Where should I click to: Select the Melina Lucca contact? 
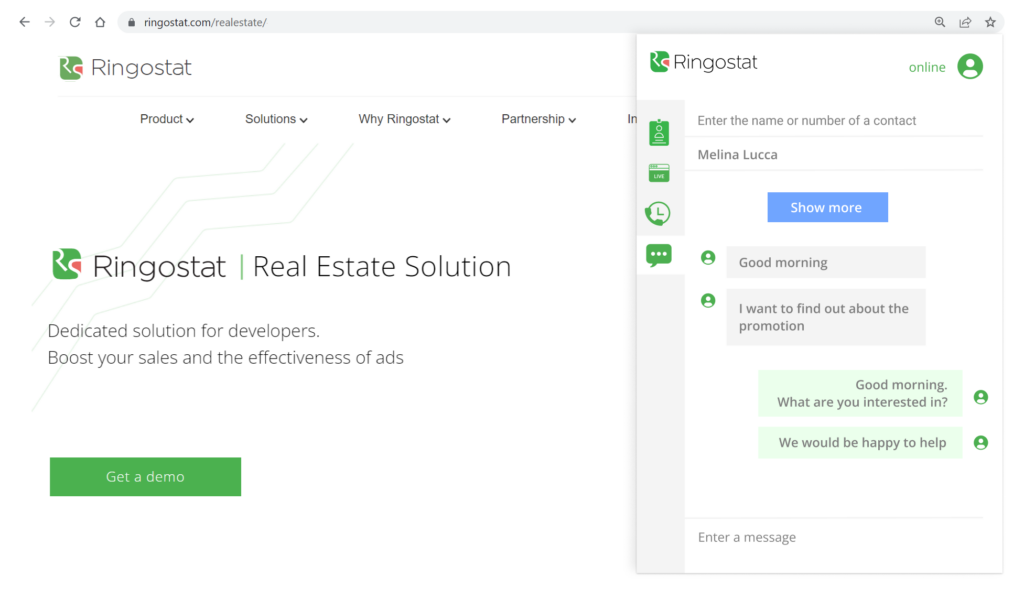737,155
